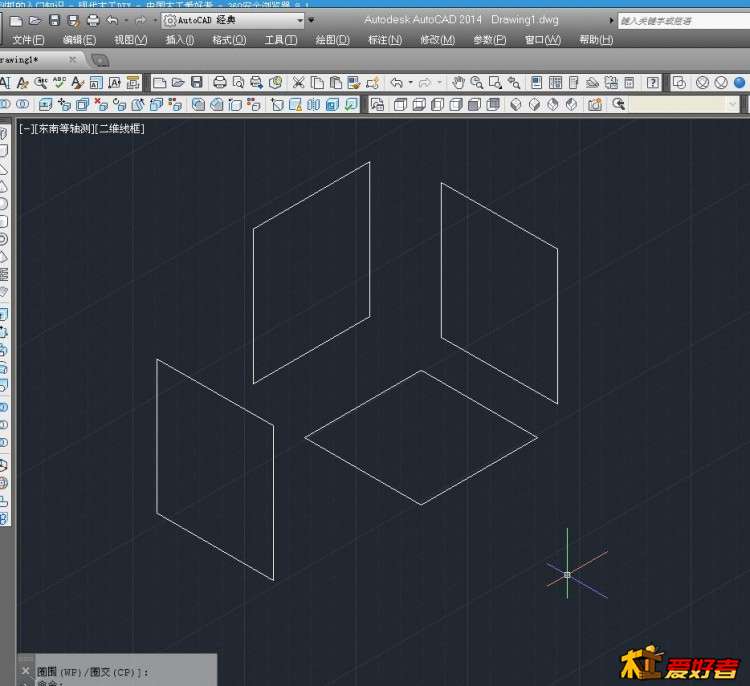Open the [东南等轴测] view controls menu
Viewport: 750px width, 686px height.
[64, 129]
